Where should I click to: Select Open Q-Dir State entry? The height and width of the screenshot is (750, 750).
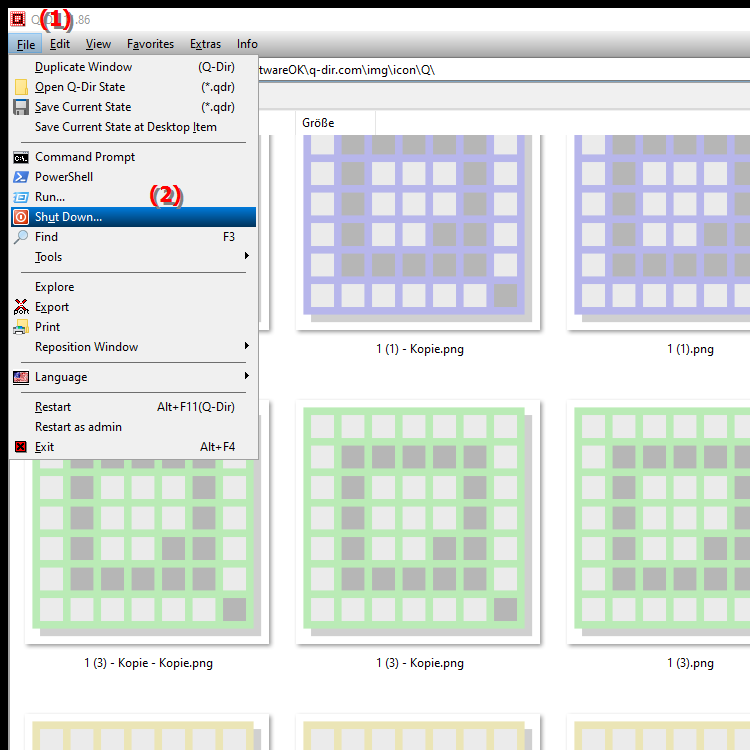coord(133,87)
